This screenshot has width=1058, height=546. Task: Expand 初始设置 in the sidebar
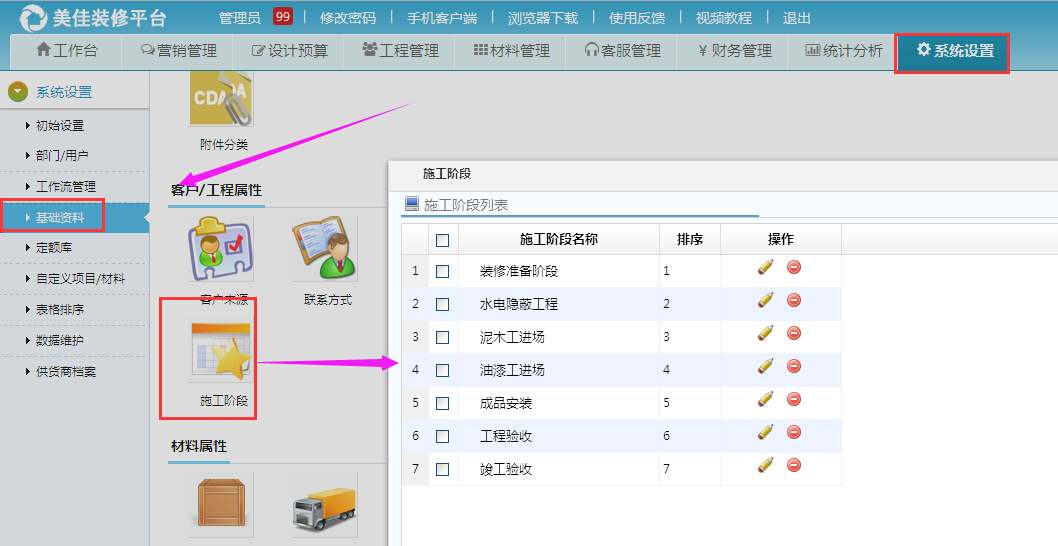pyautogui.click(x=60, y=126)
